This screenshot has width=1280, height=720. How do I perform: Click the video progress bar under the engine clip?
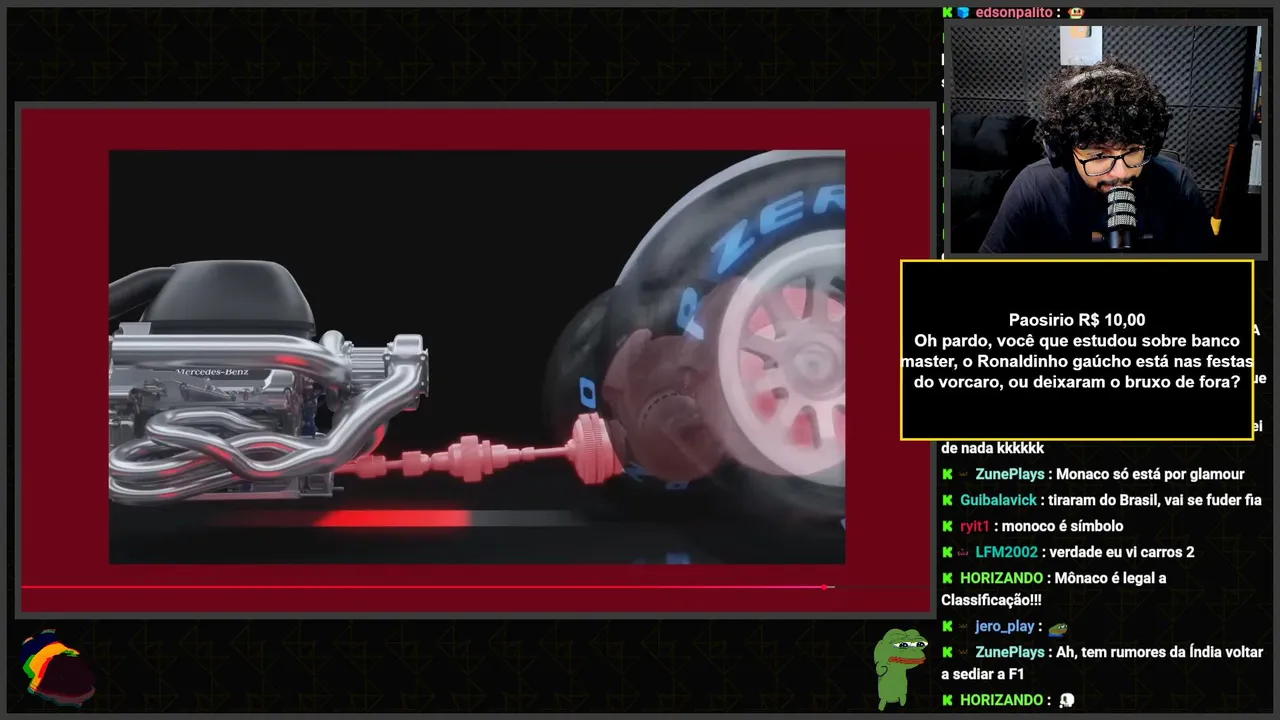[x=476, y=587]
